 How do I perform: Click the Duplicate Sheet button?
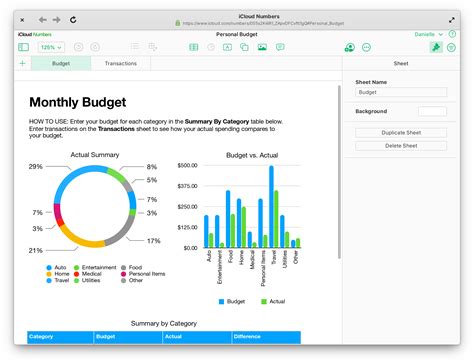[401, 133]
